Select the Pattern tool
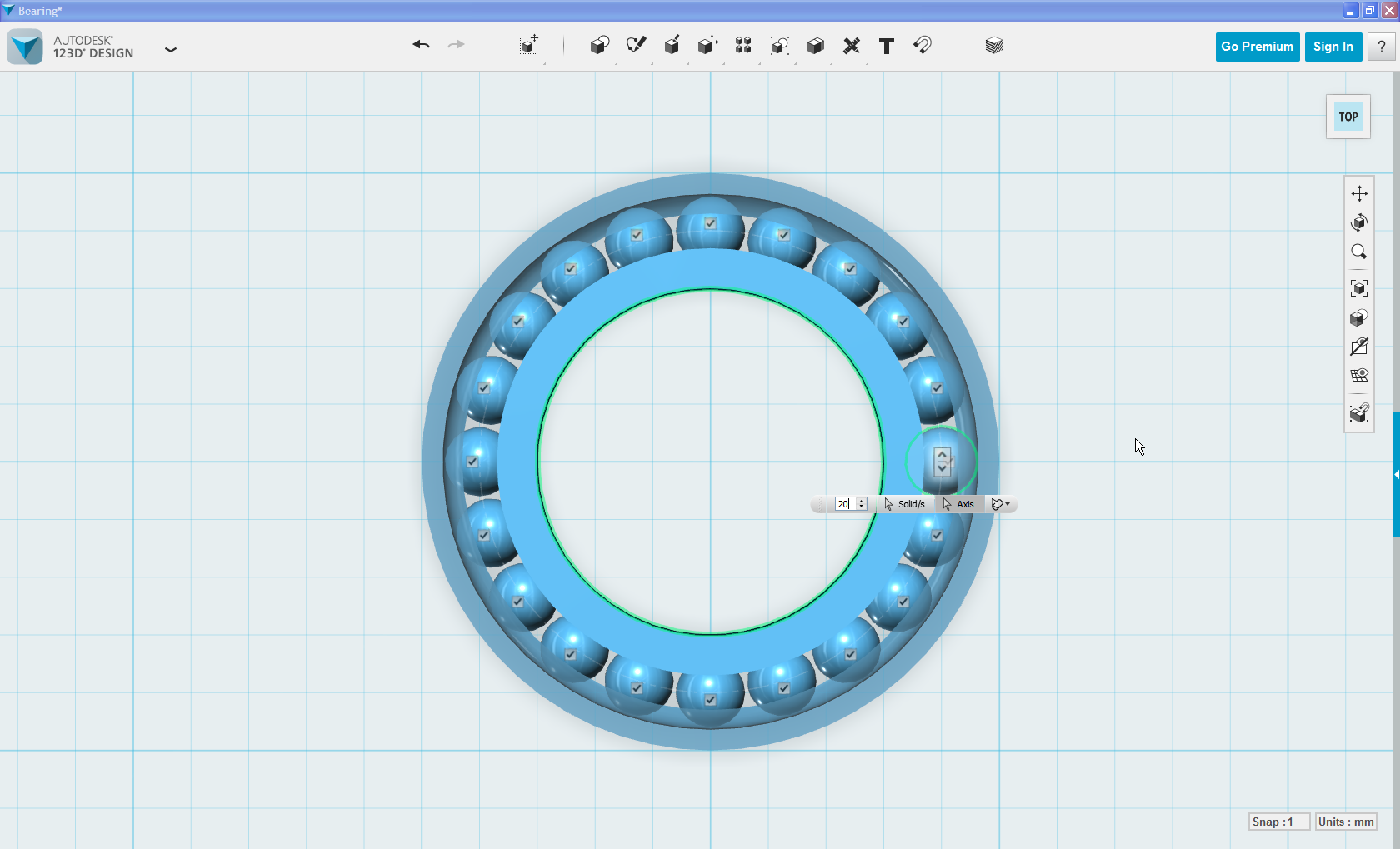This screenshot has height=849, width=1400. pos(743,47)
